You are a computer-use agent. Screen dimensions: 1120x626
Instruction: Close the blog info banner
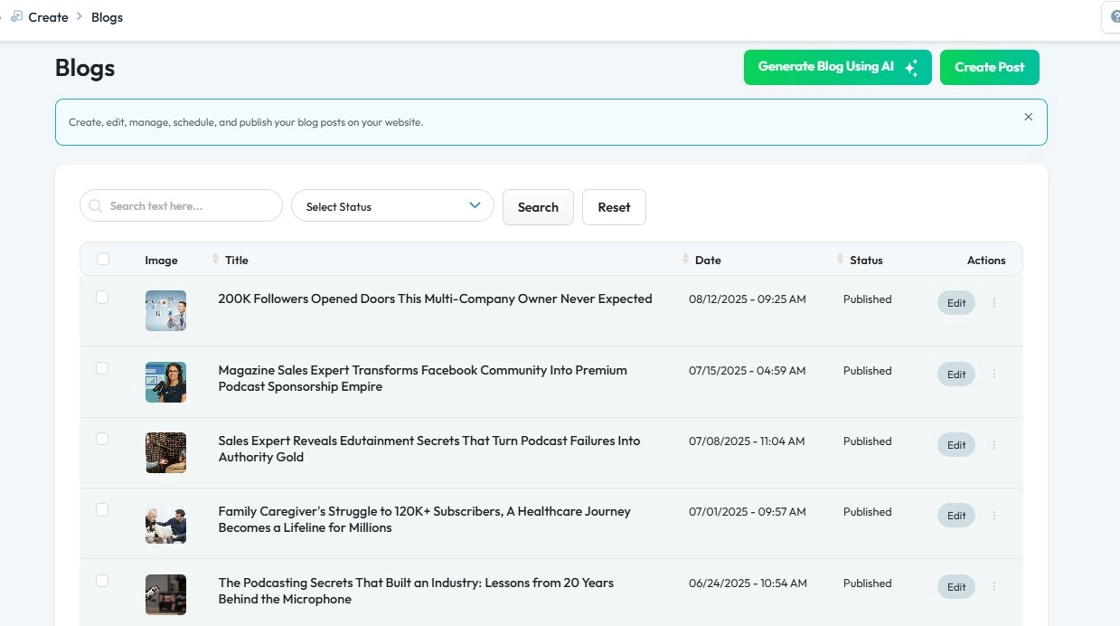(1028, 117)
